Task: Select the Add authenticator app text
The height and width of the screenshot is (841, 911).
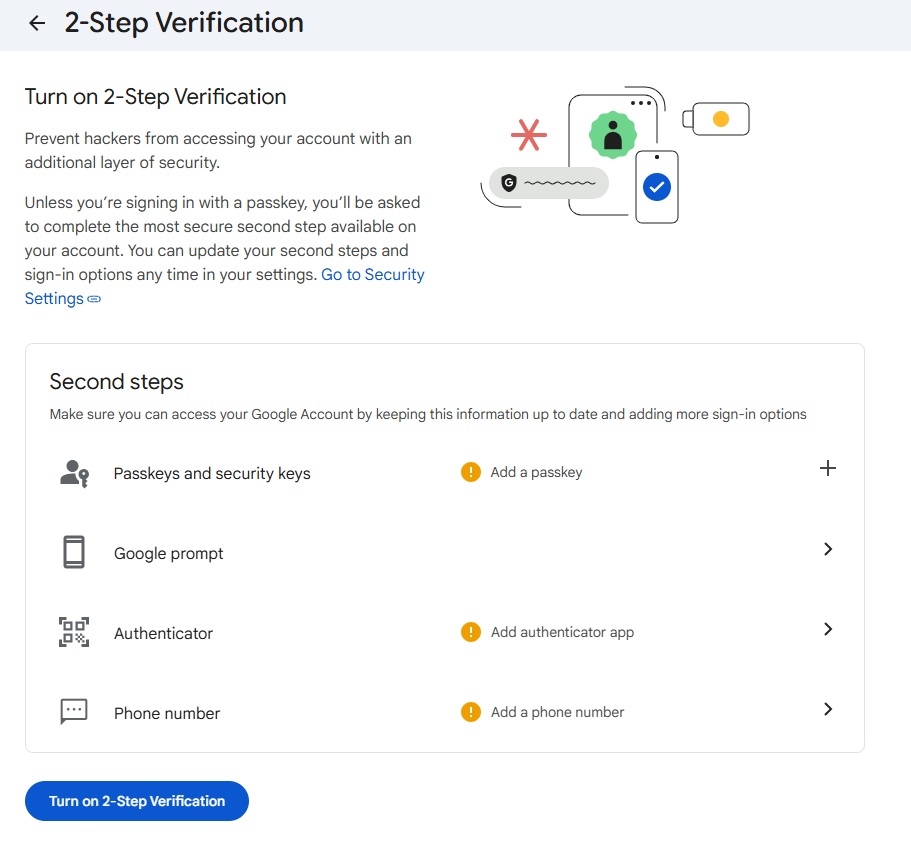Action: coord(563,631)
